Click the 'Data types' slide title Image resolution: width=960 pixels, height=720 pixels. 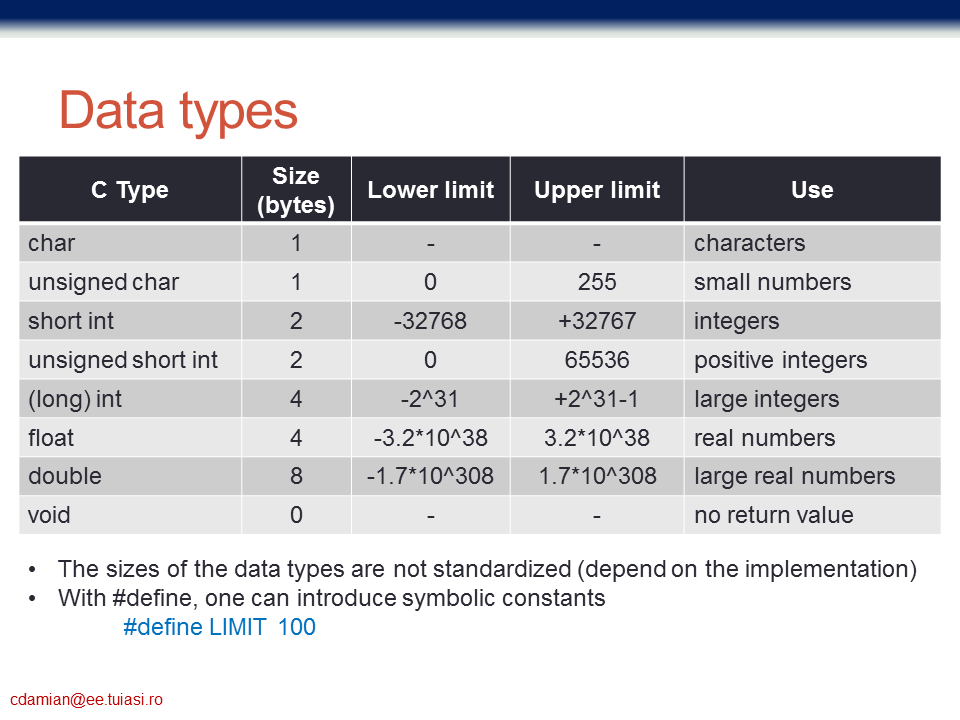coord(178,111)
